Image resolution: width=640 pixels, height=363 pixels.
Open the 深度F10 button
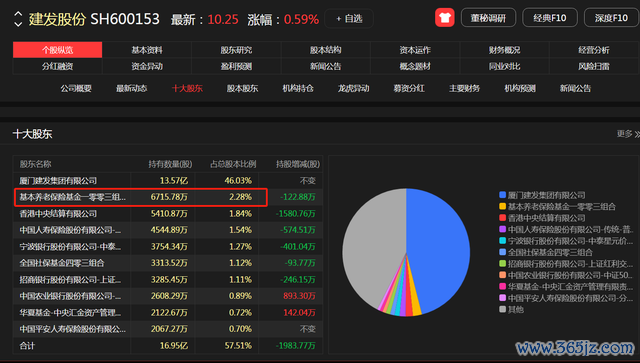point(611,18)
